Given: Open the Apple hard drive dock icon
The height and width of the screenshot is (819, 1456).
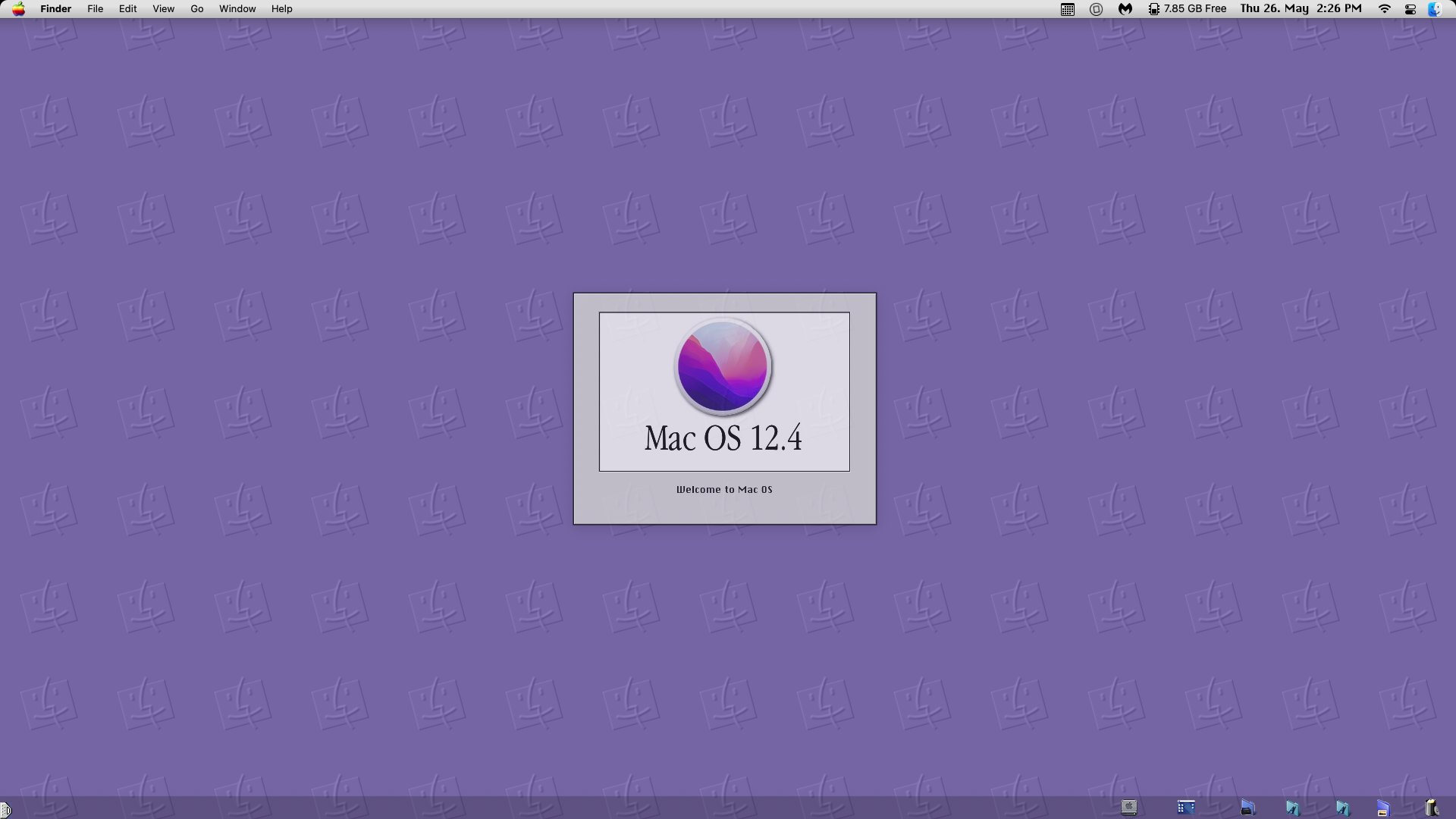Looking at the screenshot, I should 1129,808.
